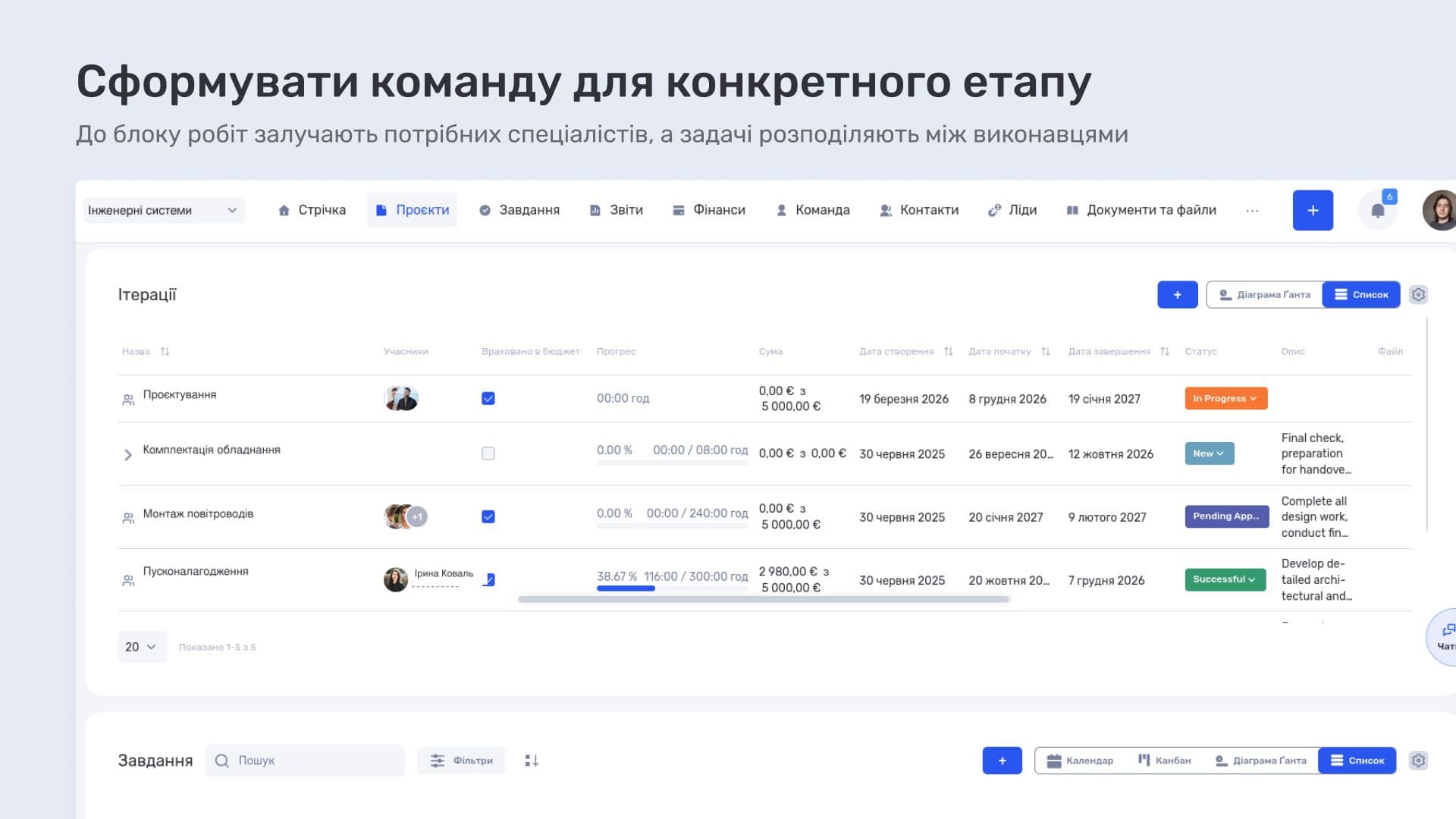Check budget checkbox for Комплектація обладнання

(488, 453)
